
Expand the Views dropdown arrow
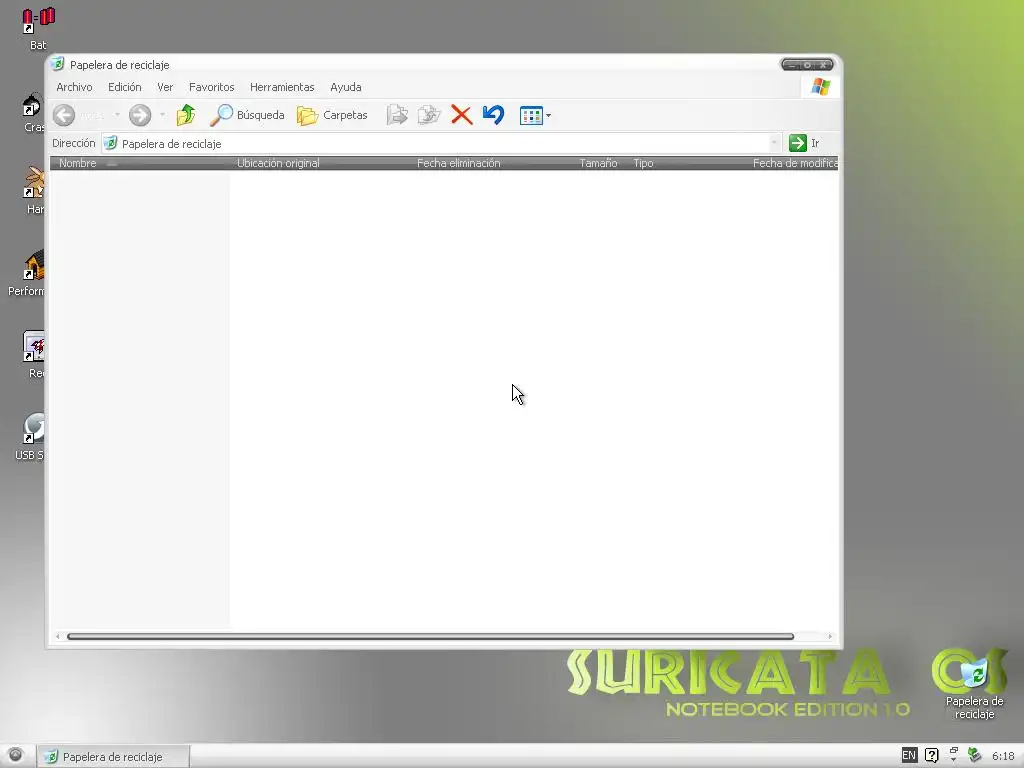[x=549, y=116]
